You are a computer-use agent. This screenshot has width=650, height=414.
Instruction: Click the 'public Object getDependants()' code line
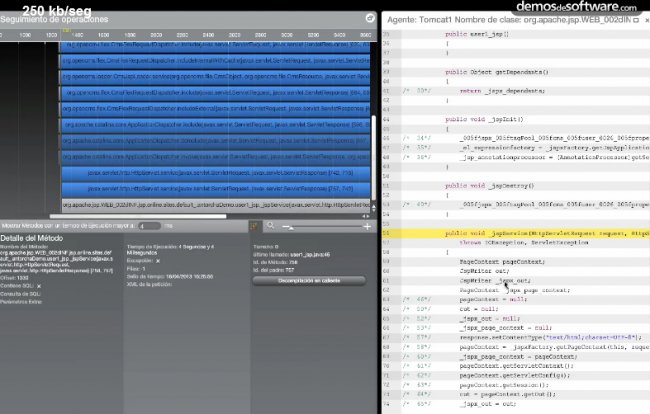[x=497, y=72]
